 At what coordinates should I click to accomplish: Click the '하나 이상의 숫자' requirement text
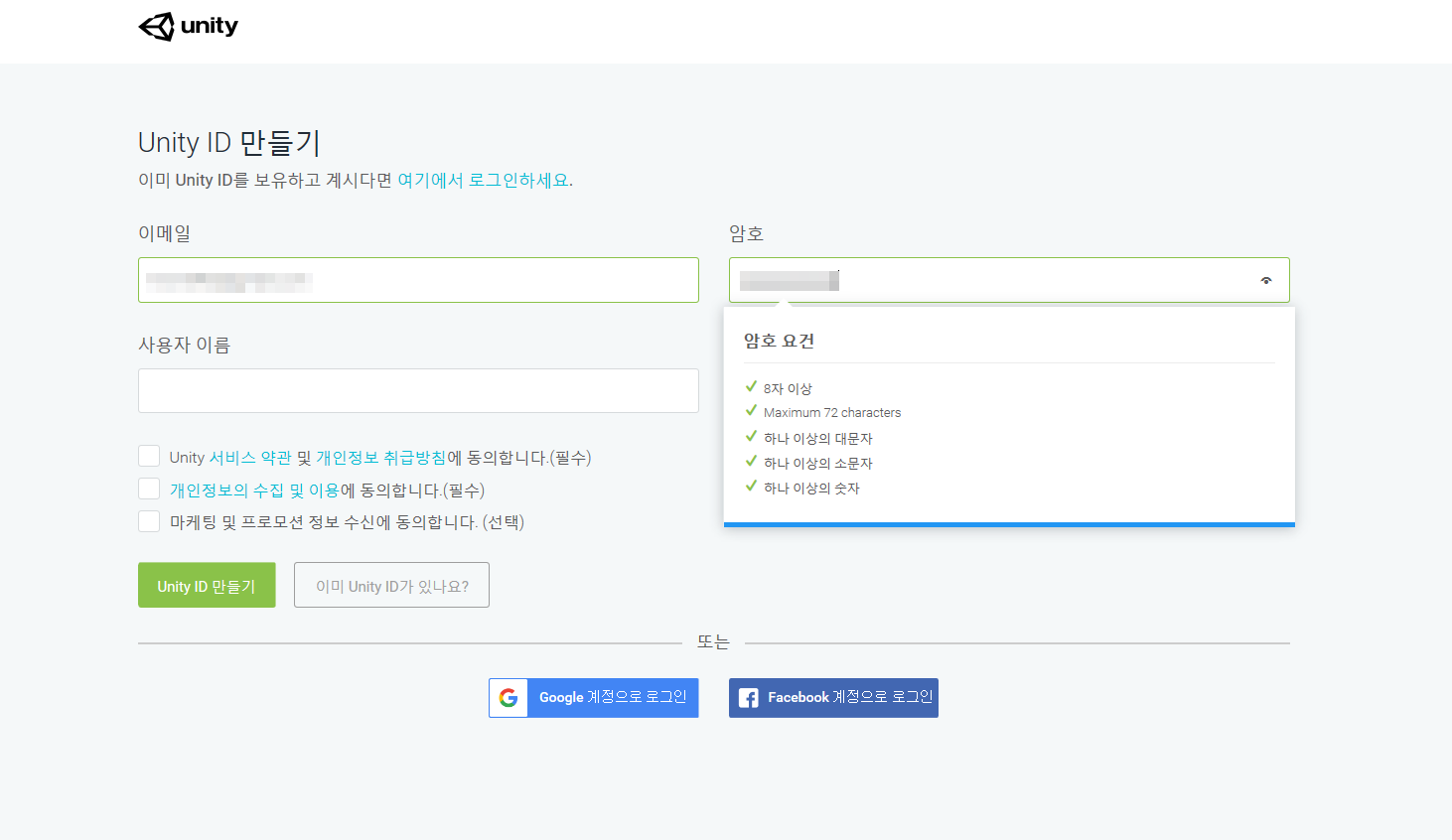click(811, 488)
